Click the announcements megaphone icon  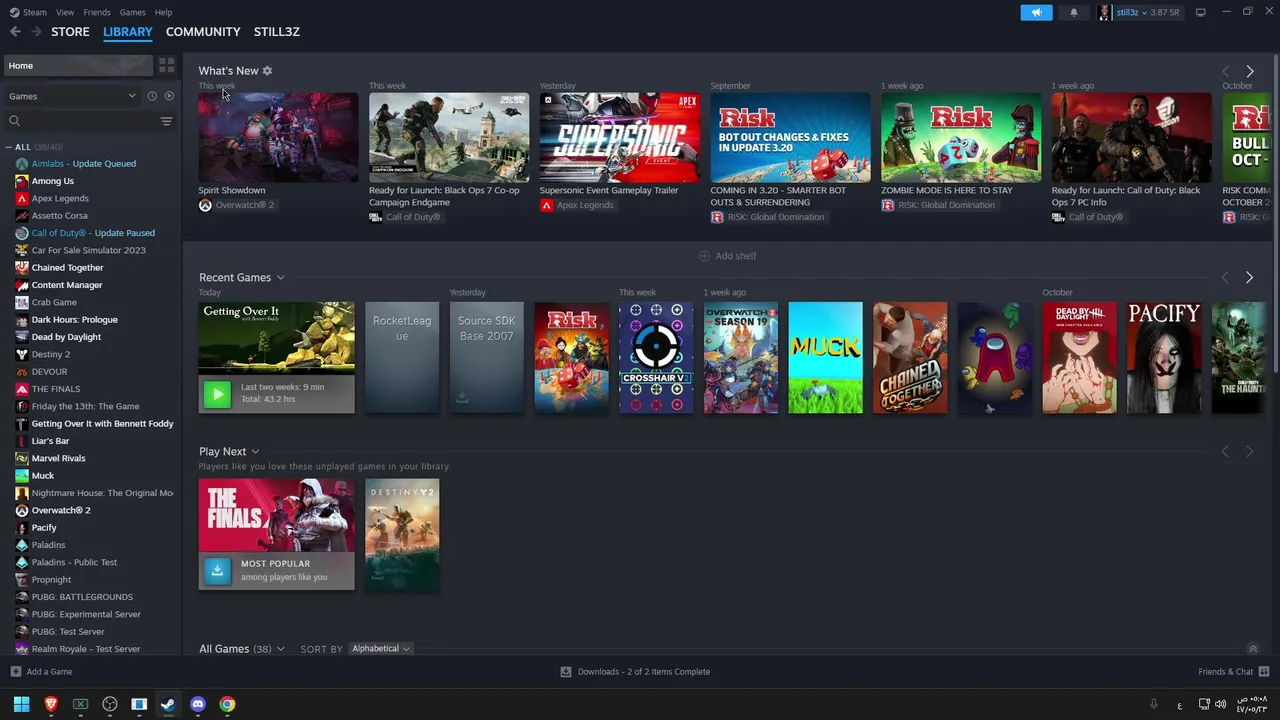1036,12
